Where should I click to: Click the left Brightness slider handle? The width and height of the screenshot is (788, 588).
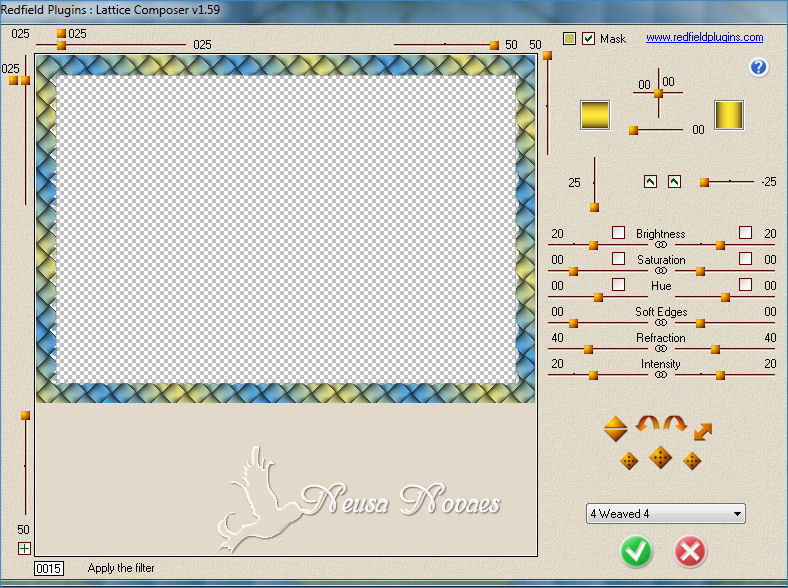click(x=593, y=245)
